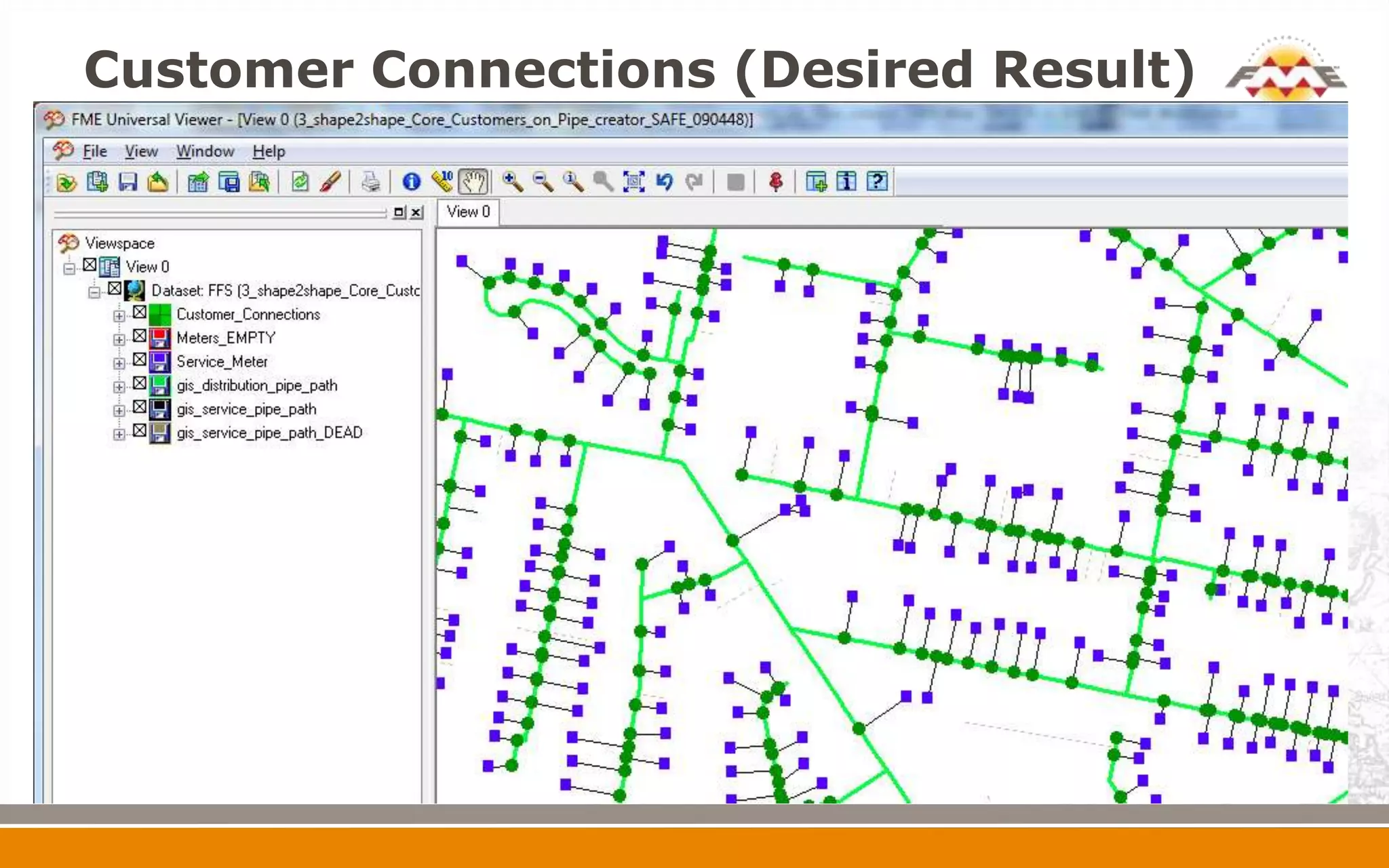Click the purple Service_Meter color swatch
Viewport: 1389px width, 868px height.
pos(160,362)
